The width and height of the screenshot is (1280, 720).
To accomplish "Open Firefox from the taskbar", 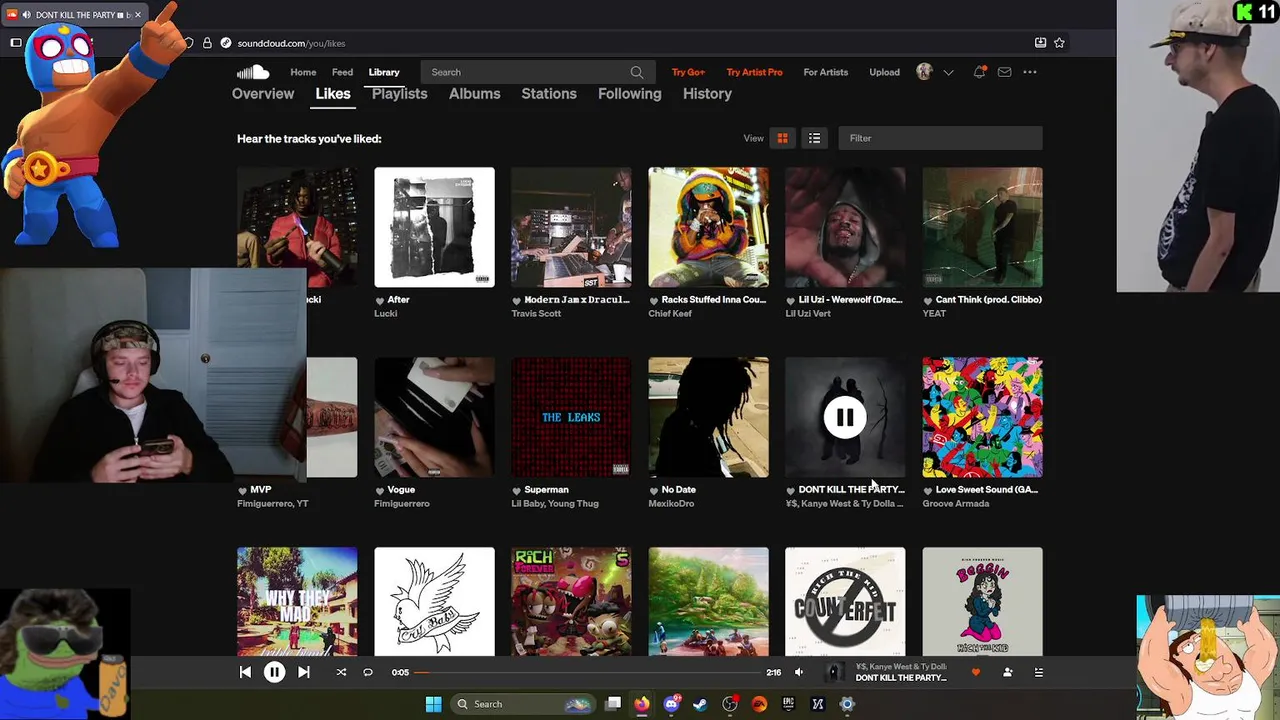I will pos(642,704).
